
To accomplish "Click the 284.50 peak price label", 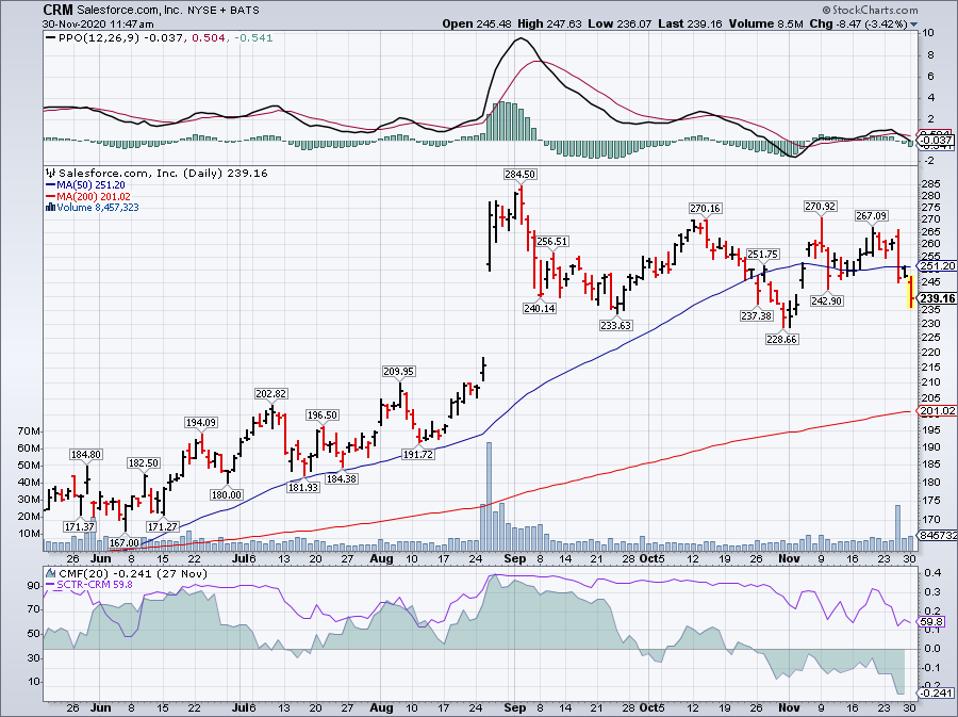I will pyautogui.click(x=519, y=174).
